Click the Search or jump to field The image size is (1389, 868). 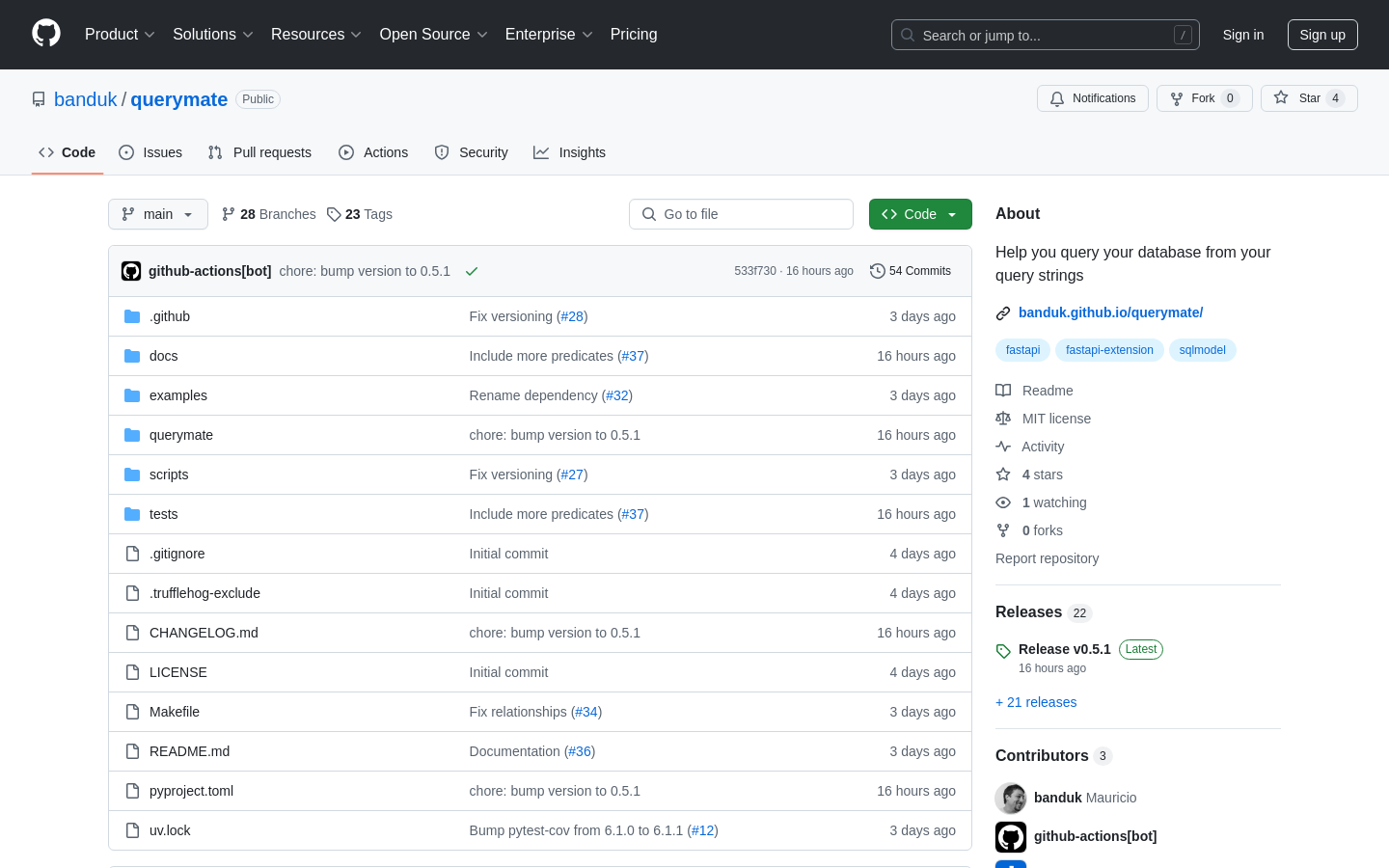[x=1046, y=35]
